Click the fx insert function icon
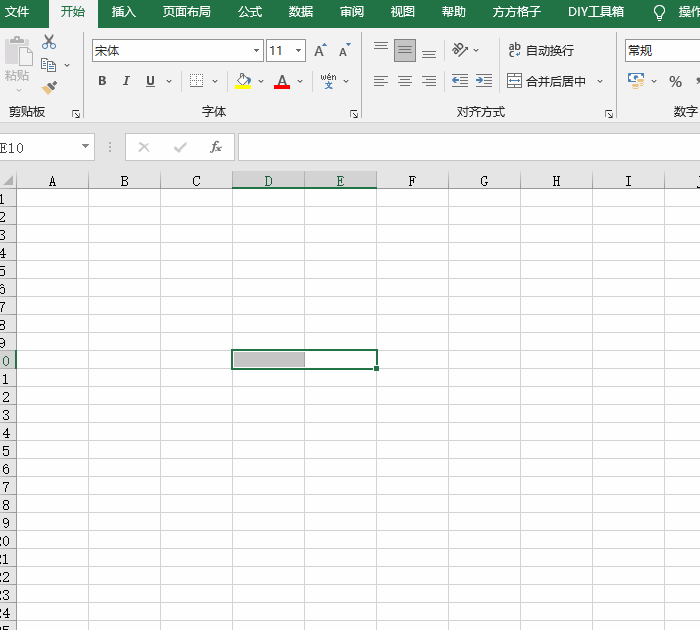 216,147
